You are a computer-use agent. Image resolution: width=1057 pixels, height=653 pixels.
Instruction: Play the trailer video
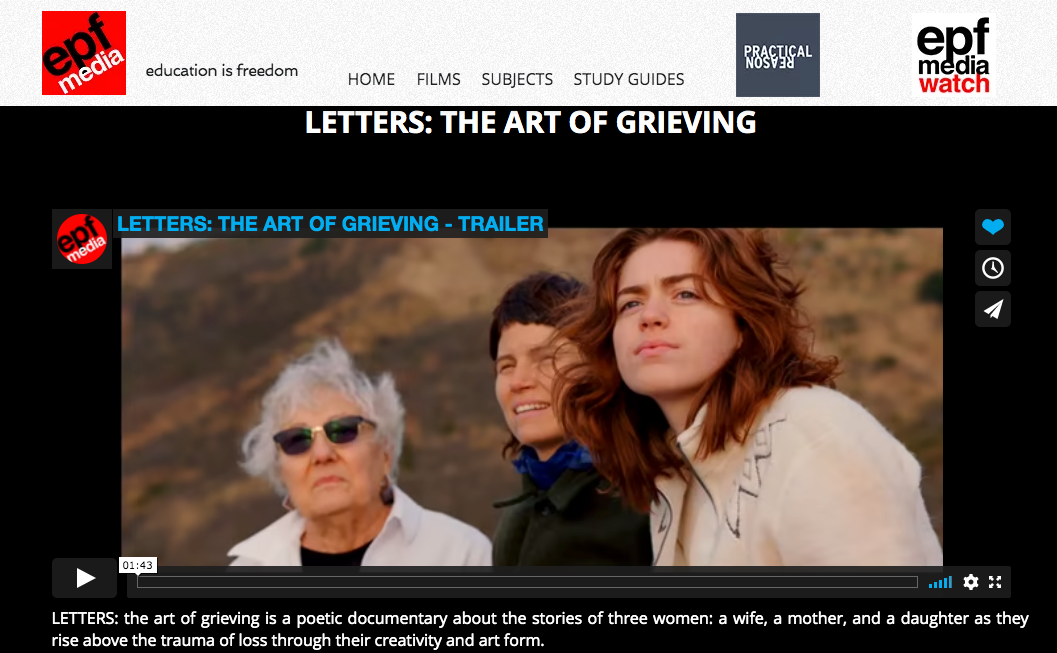click(x=84, y=578)
